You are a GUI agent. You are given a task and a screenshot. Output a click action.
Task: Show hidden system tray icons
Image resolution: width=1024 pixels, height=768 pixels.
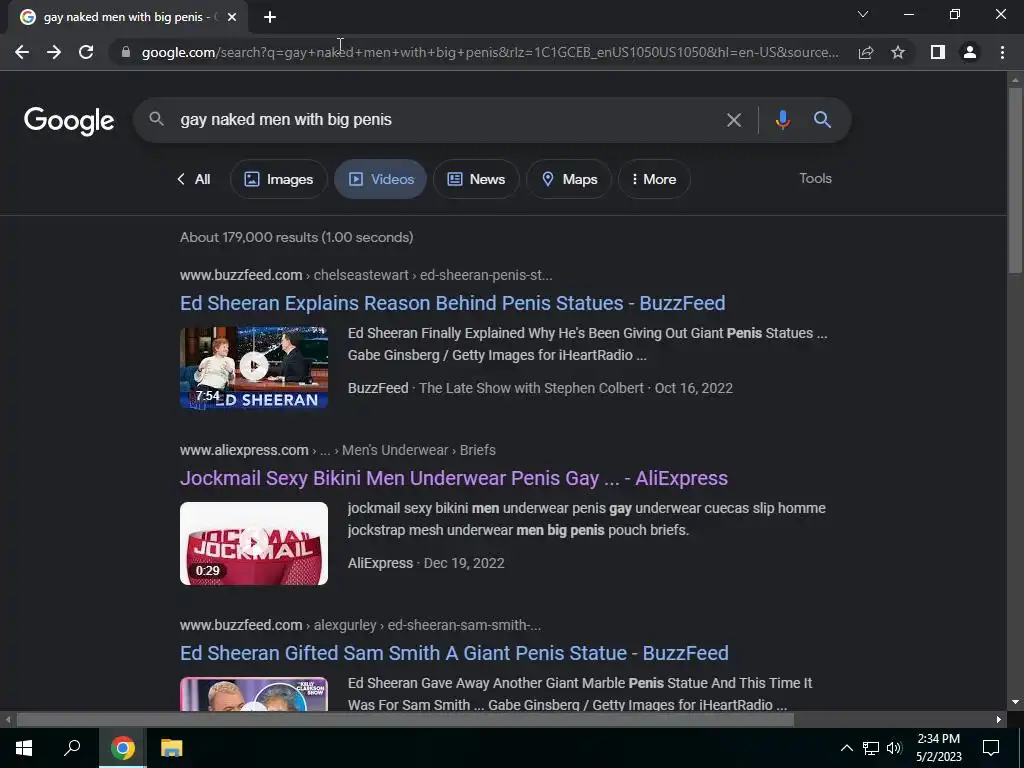tap(846, 748)
